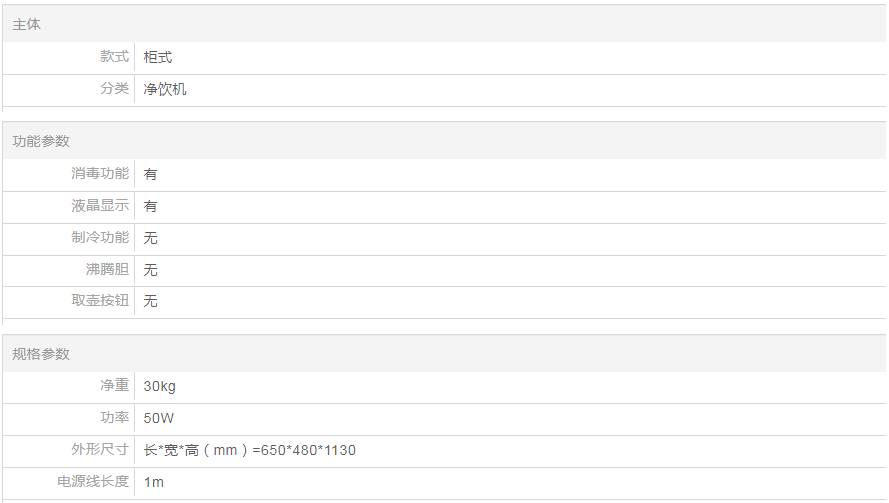
Task: Select the 制冷功能 row label
Action: pyautogui.click(x=100, y=237)
